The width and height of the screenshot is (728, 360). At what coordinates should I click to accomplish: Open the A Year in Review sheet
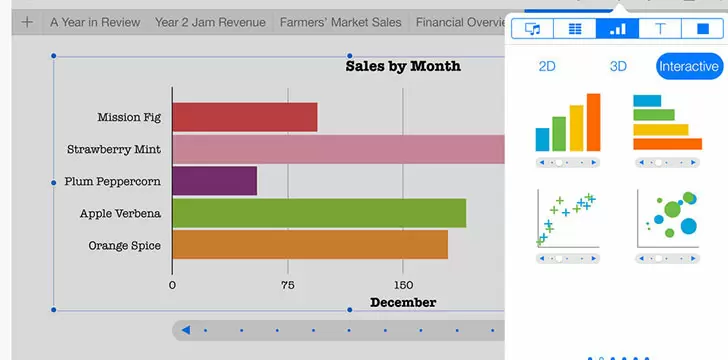[95, 22]
